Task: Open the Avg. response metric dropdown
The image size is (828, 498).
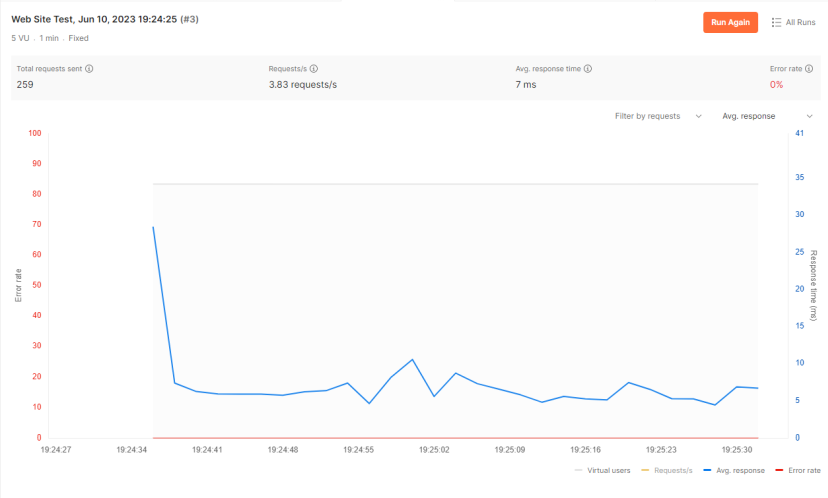Action: (766, 116)
